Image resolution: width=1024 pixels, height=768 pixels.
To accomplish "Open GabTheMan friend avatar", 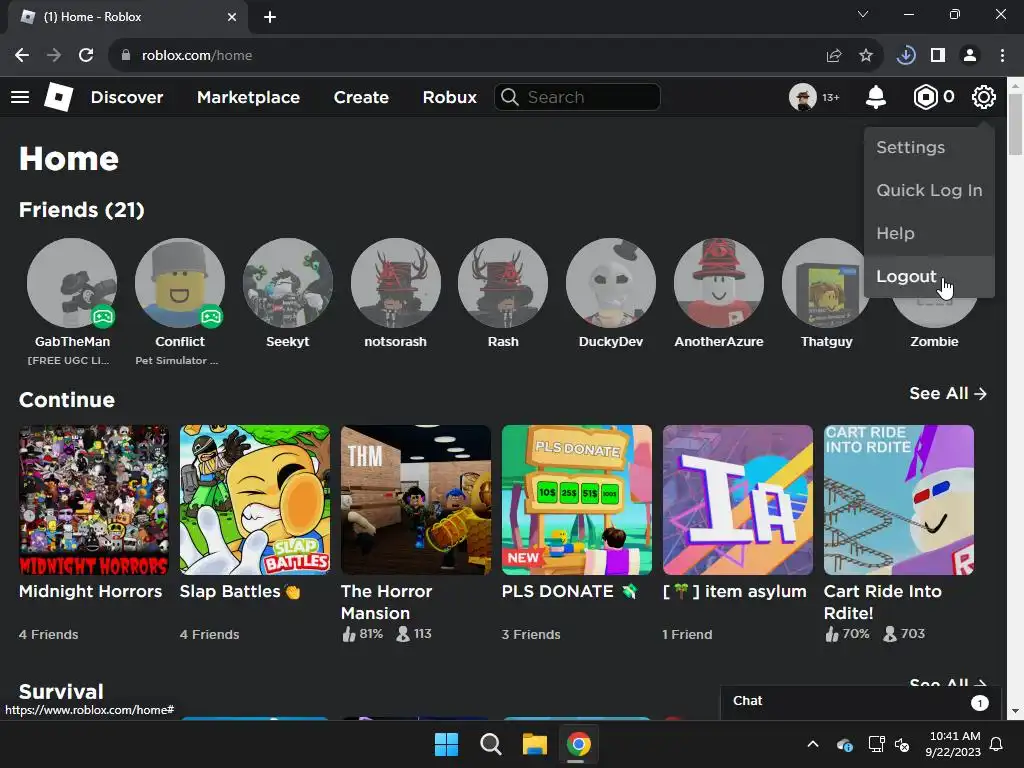I will (x=72, y=283).
